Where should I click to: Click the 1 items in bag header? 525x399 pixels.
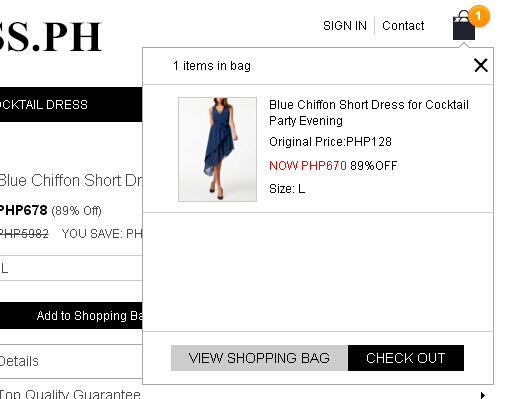(x=212, y=66)
